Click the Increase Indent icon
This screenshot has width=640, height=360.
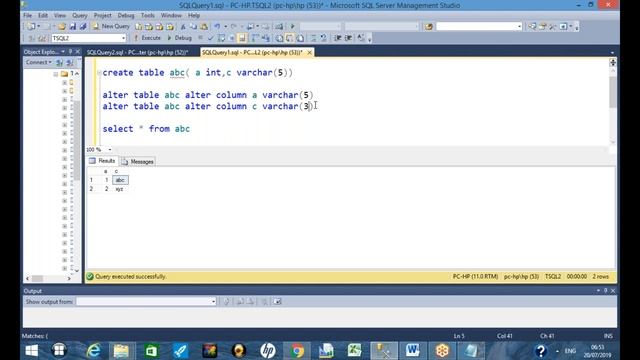coord(348,38)
